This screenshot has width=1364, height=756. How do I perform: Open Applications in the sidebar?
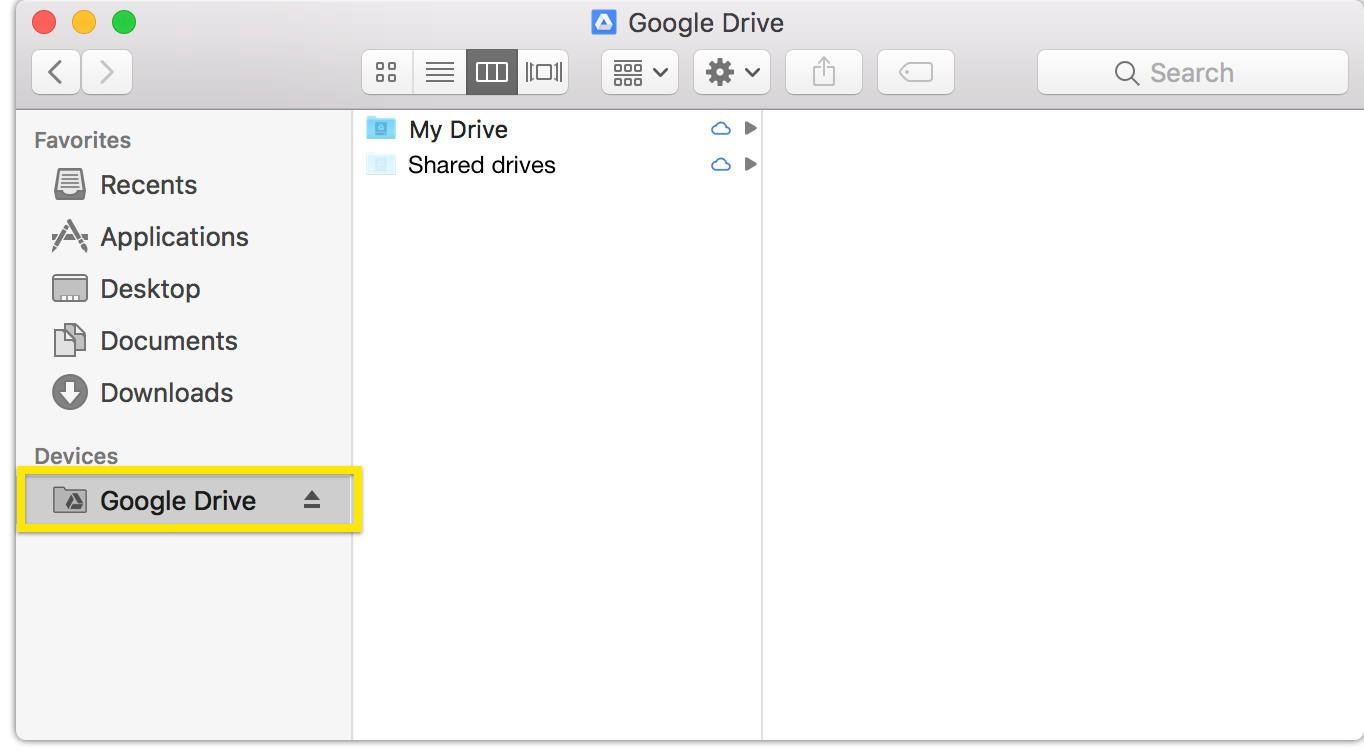pyautogui.click(x=174, y=237)
